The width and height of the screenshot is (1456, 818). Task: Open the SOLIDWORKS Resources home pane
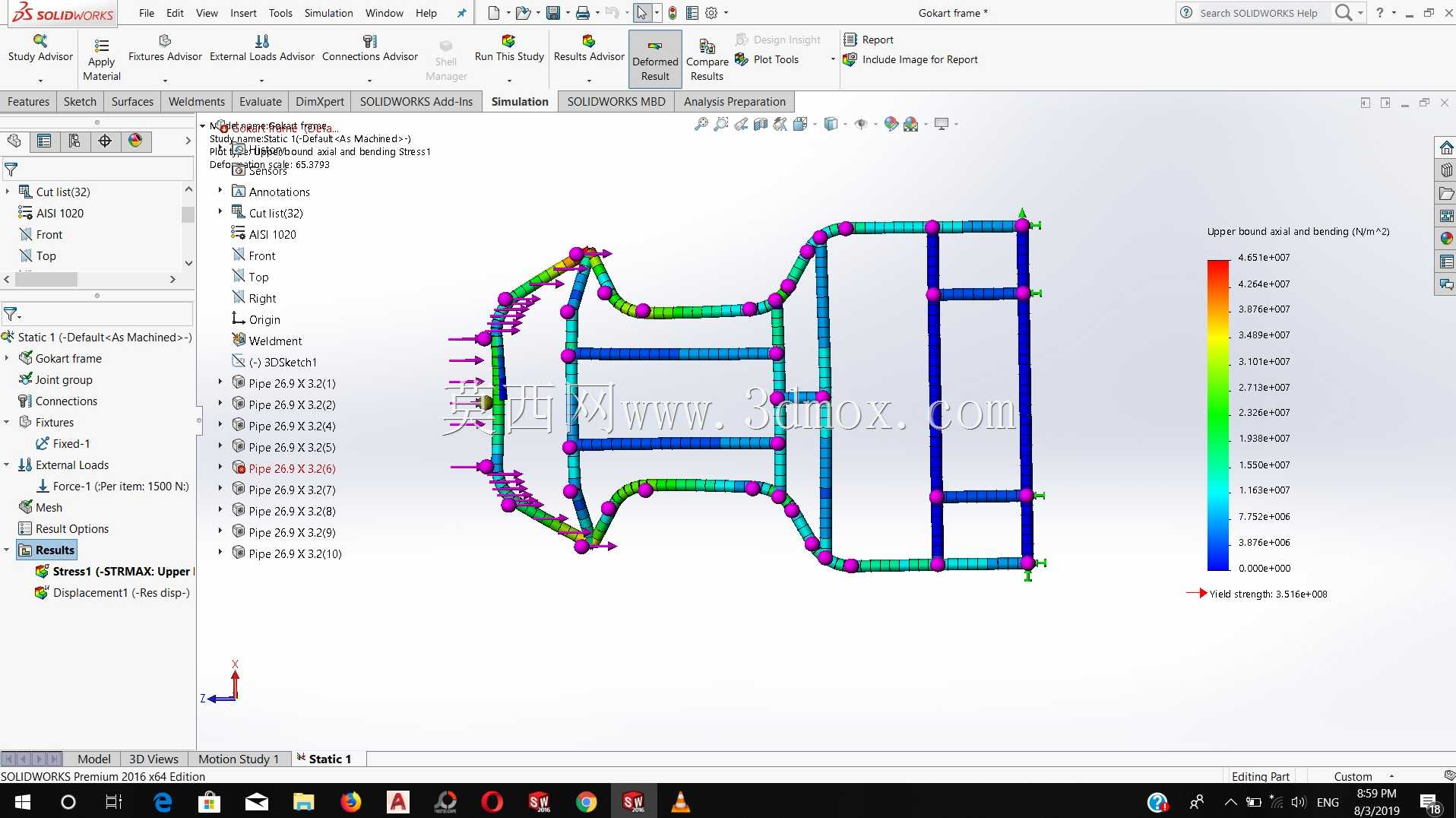click(x=1446, y=147)
